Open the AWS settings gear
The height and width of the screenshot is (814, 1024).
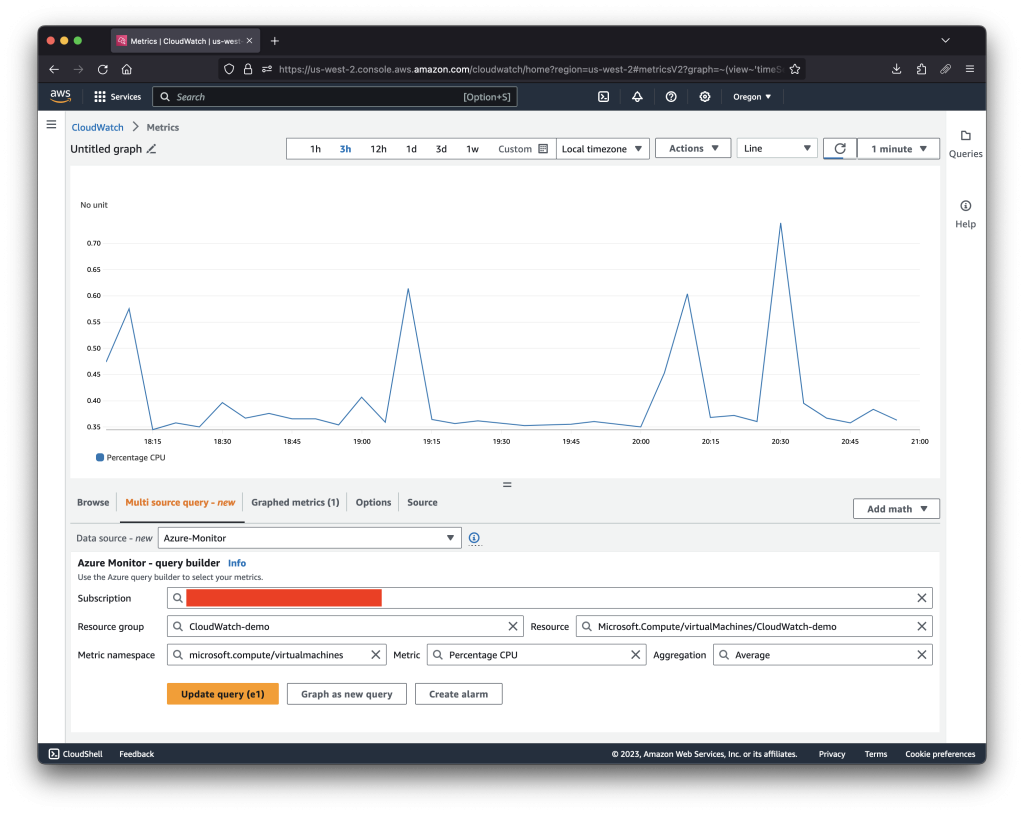(x=704, y=96)
